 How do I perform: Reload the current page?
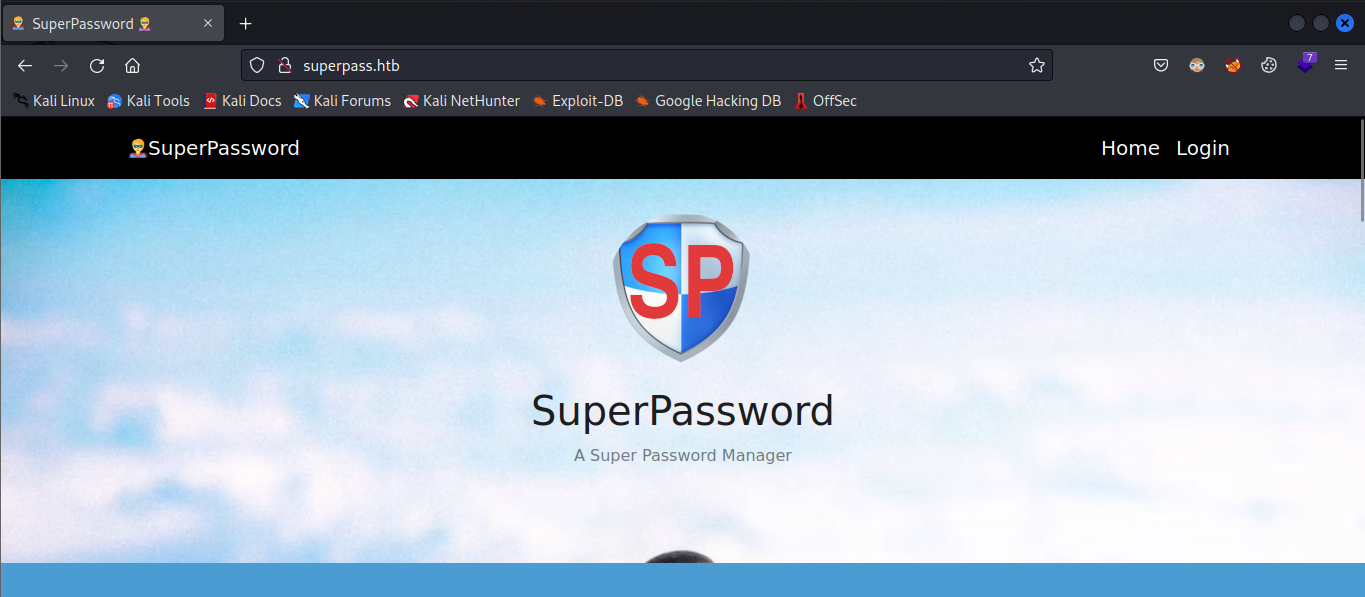(97, 66)
